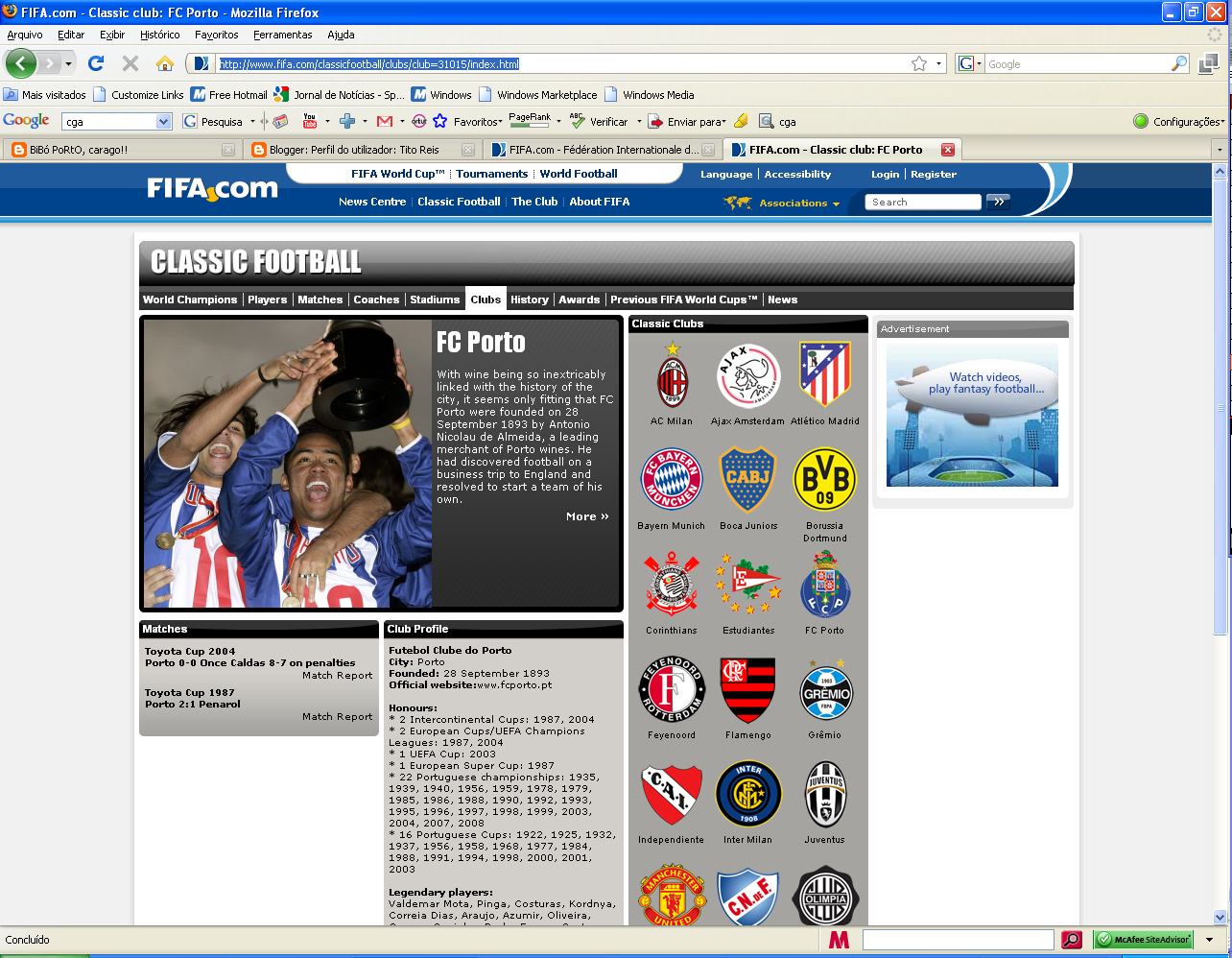The height and width of the screenshot is (958, 1232).
Task: Select the Feyenoord Rotterdam logo
Action: click(672, 688)
